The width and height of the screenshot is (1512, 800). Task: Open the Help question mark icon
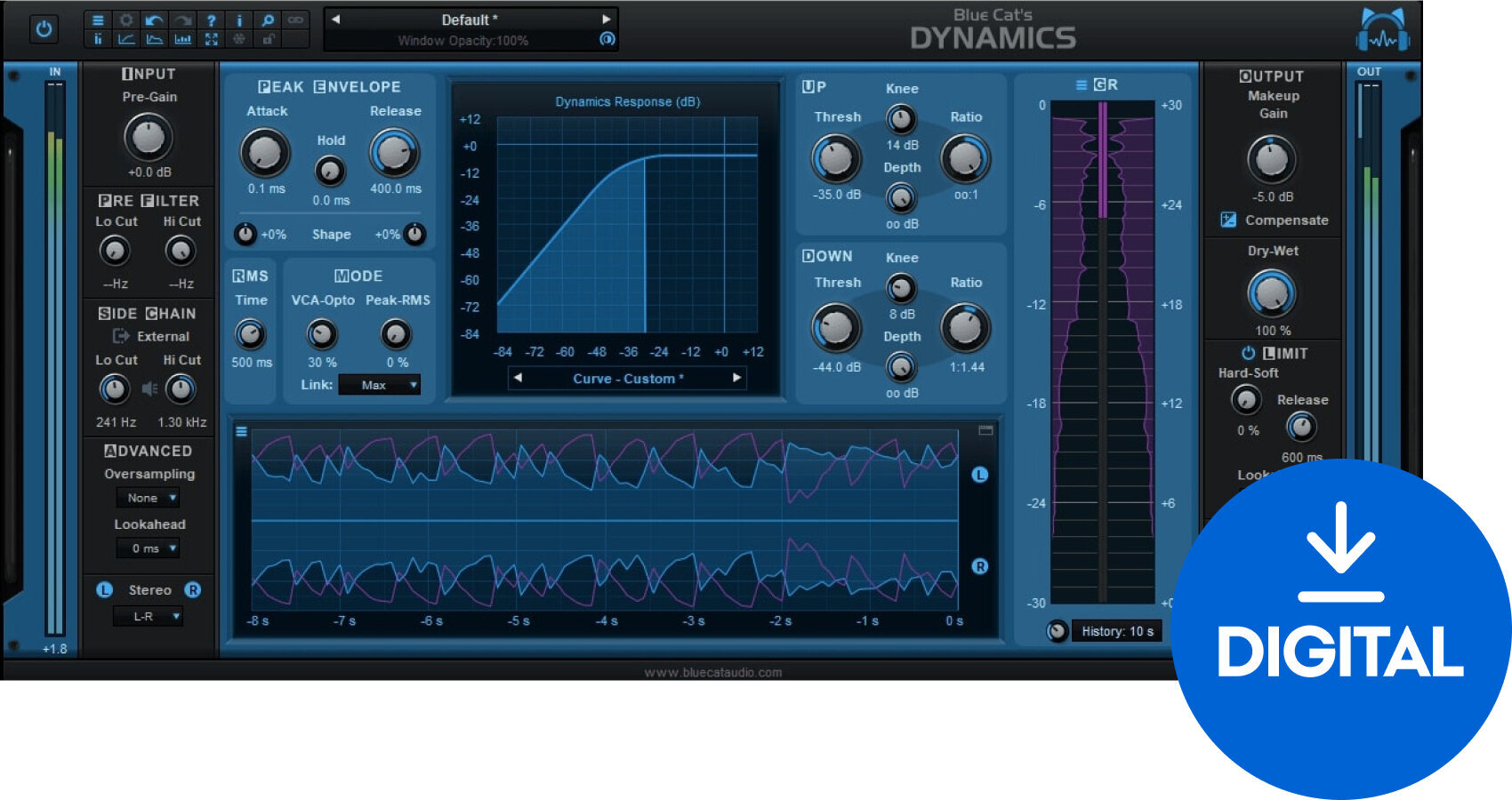coord(210,19)
